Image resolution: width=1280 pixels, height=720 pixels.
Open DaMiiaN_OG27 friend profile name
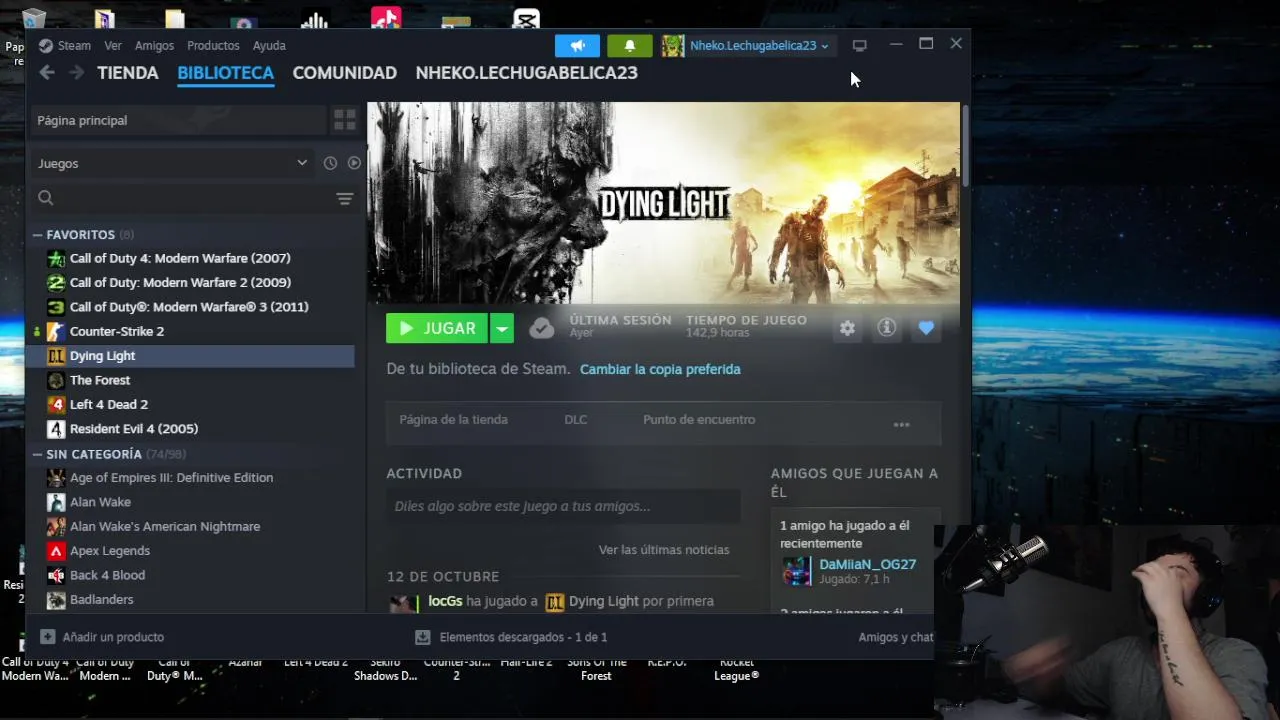click(x=867, y=564)
